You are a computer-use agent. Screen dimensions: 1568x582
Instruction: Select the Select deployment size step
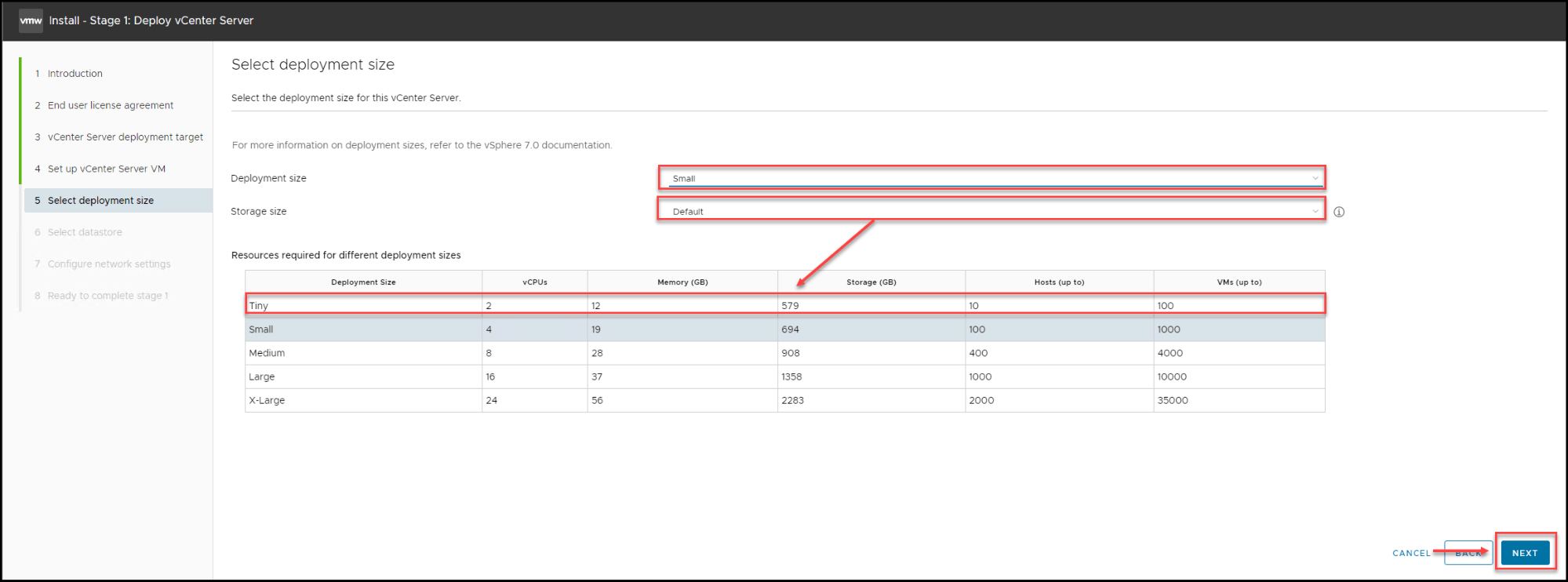118,201
